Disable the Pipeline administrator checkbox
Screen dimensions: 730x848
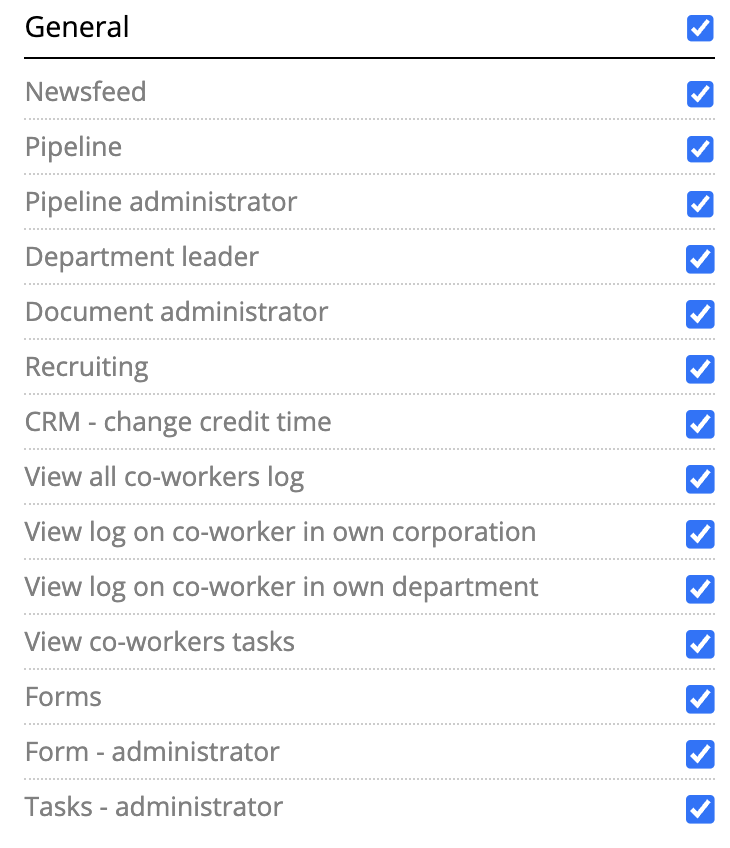[x=700, y=204]
